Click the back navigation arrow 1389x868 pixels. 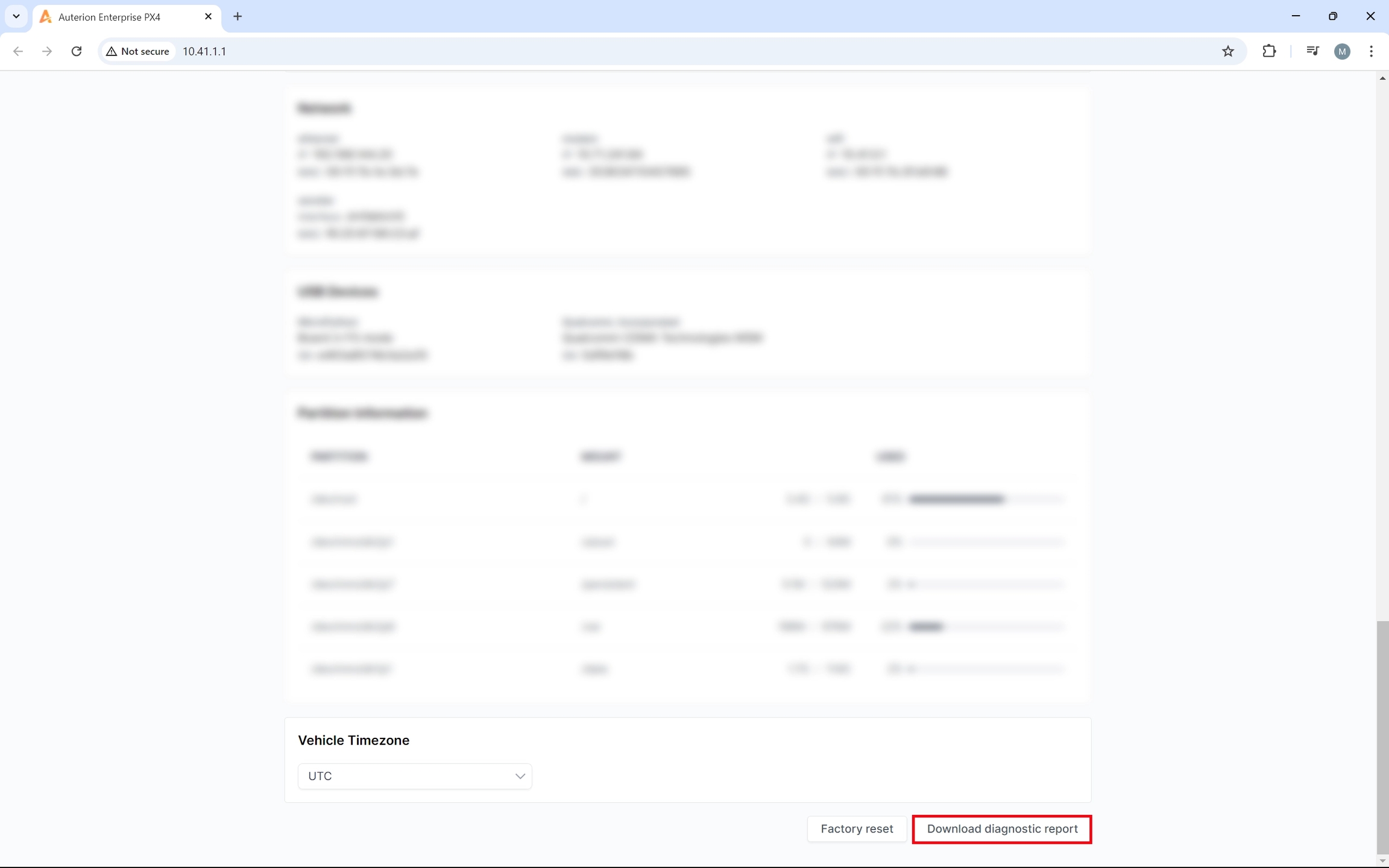click(x=18, y=51)
